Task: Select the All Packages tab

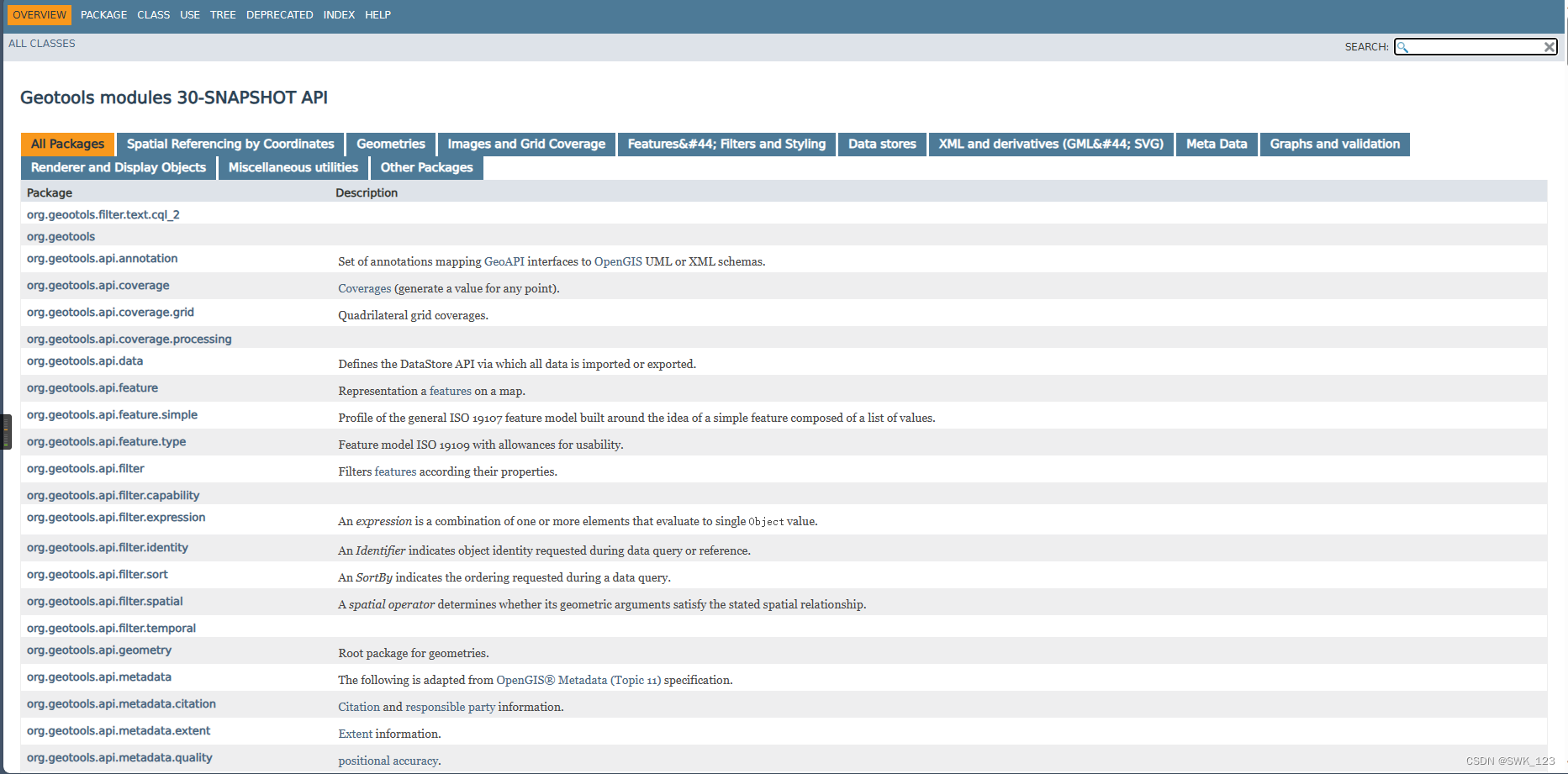Action: tap(68, 145)
